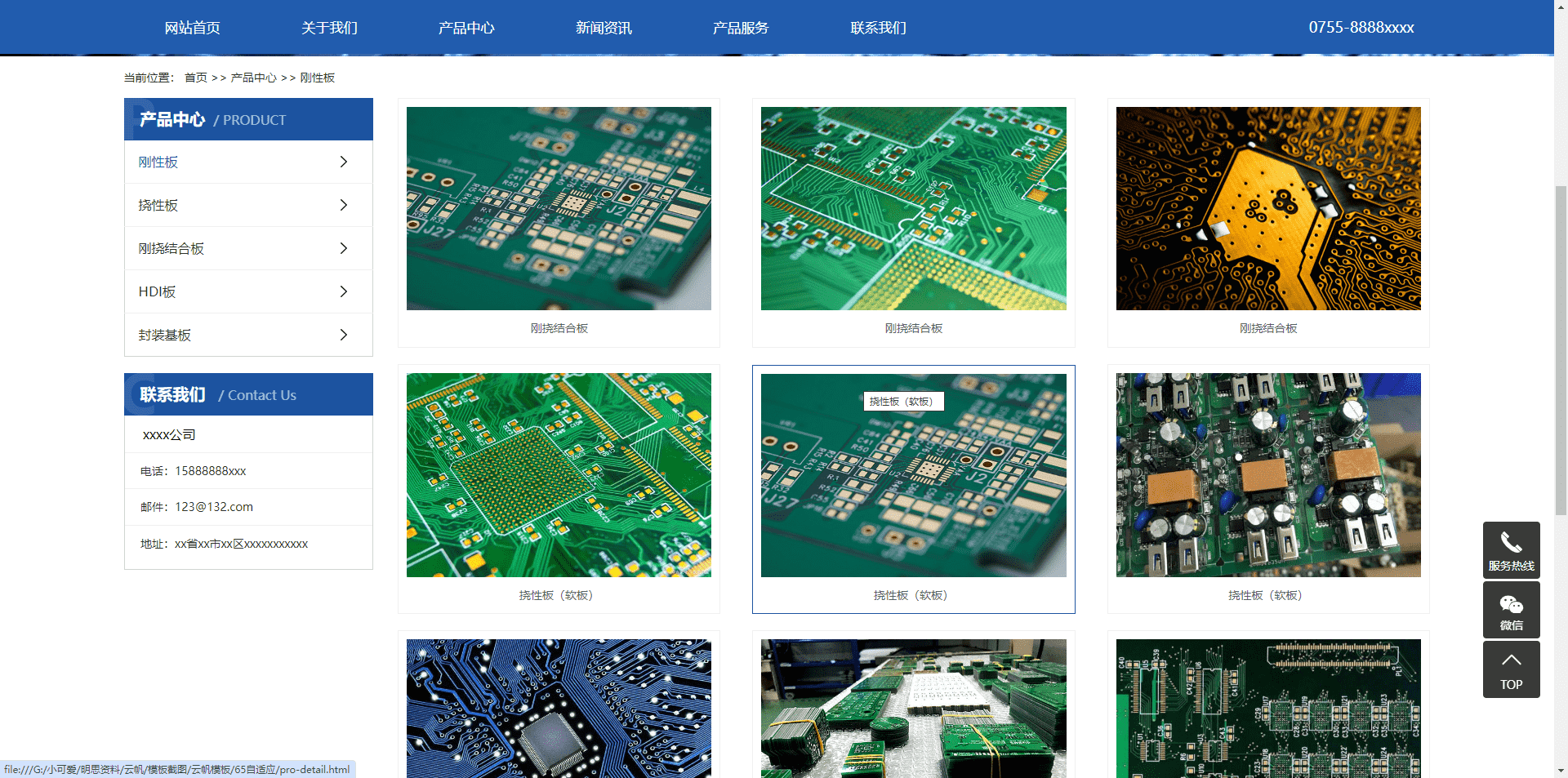This screenshot has height=778, width=1568.
Task: Open the image of stacked green boards on bubble wrap
Action: point(914,709)
